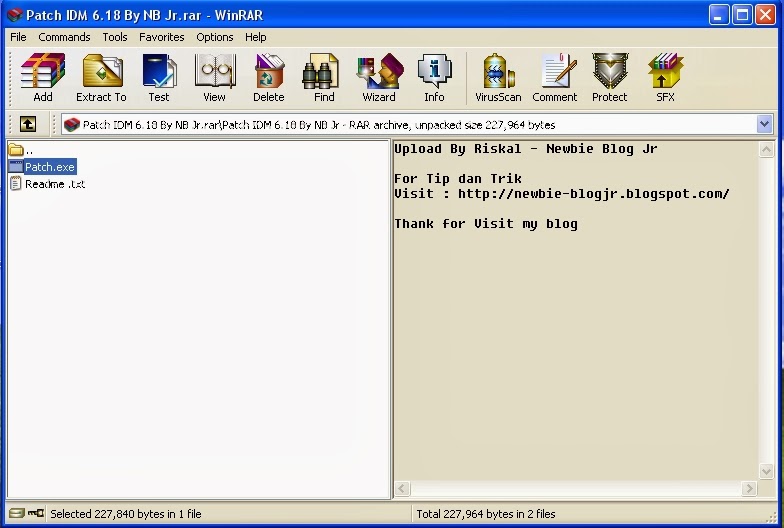Run the Test archive tool
784x528 pixels.
click(159, 78)
